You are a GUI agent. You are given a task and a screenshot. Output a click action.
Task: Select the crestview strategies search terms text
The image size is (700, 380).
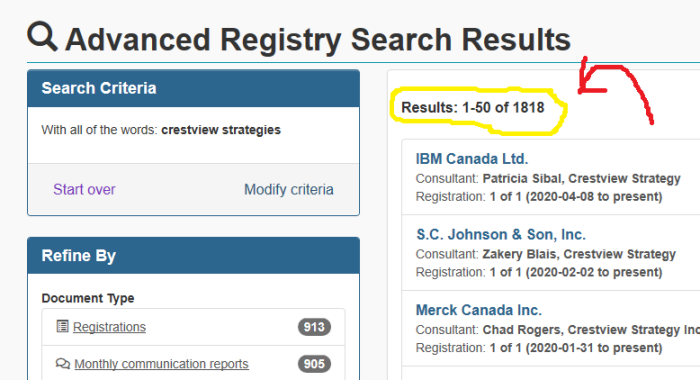coord(221,130)
